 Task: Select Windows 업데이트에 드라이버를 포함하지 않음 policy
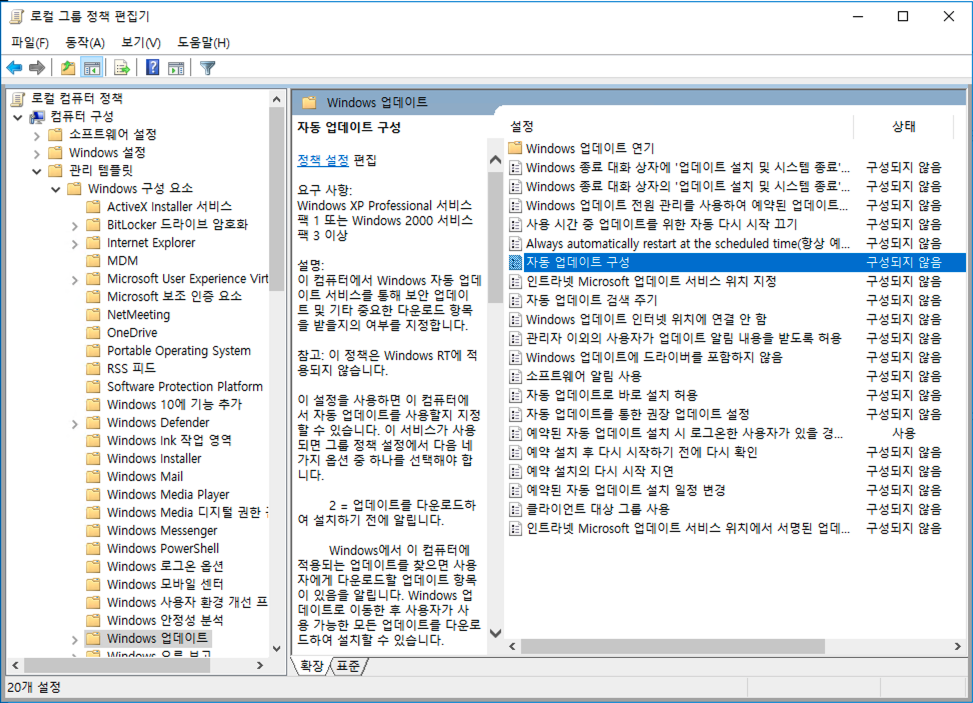654,357
